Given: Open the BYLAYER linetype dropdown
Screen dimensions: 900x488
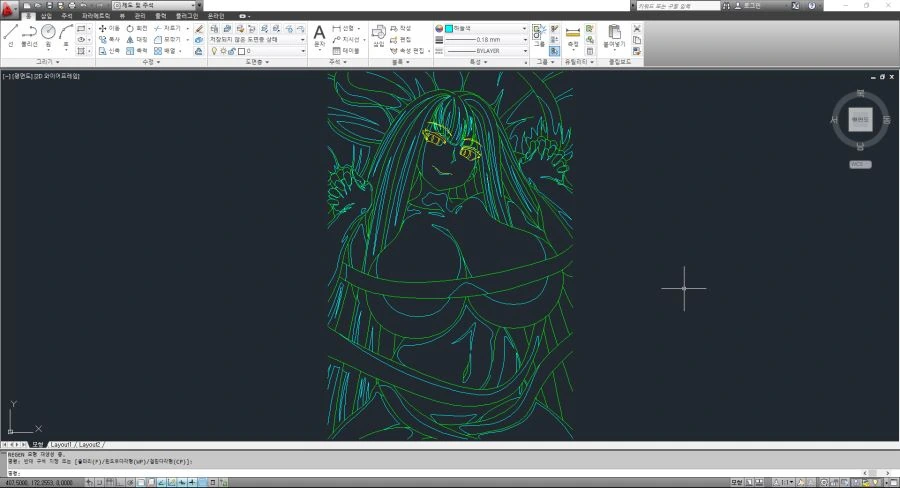Looking at the screenshot, I should tap(486, 51).
